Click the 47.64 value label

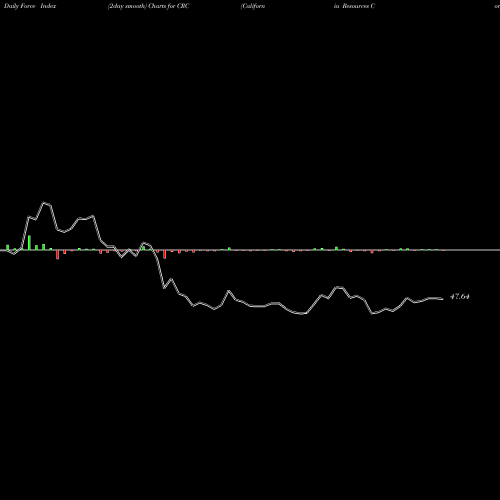coord(460,296)
